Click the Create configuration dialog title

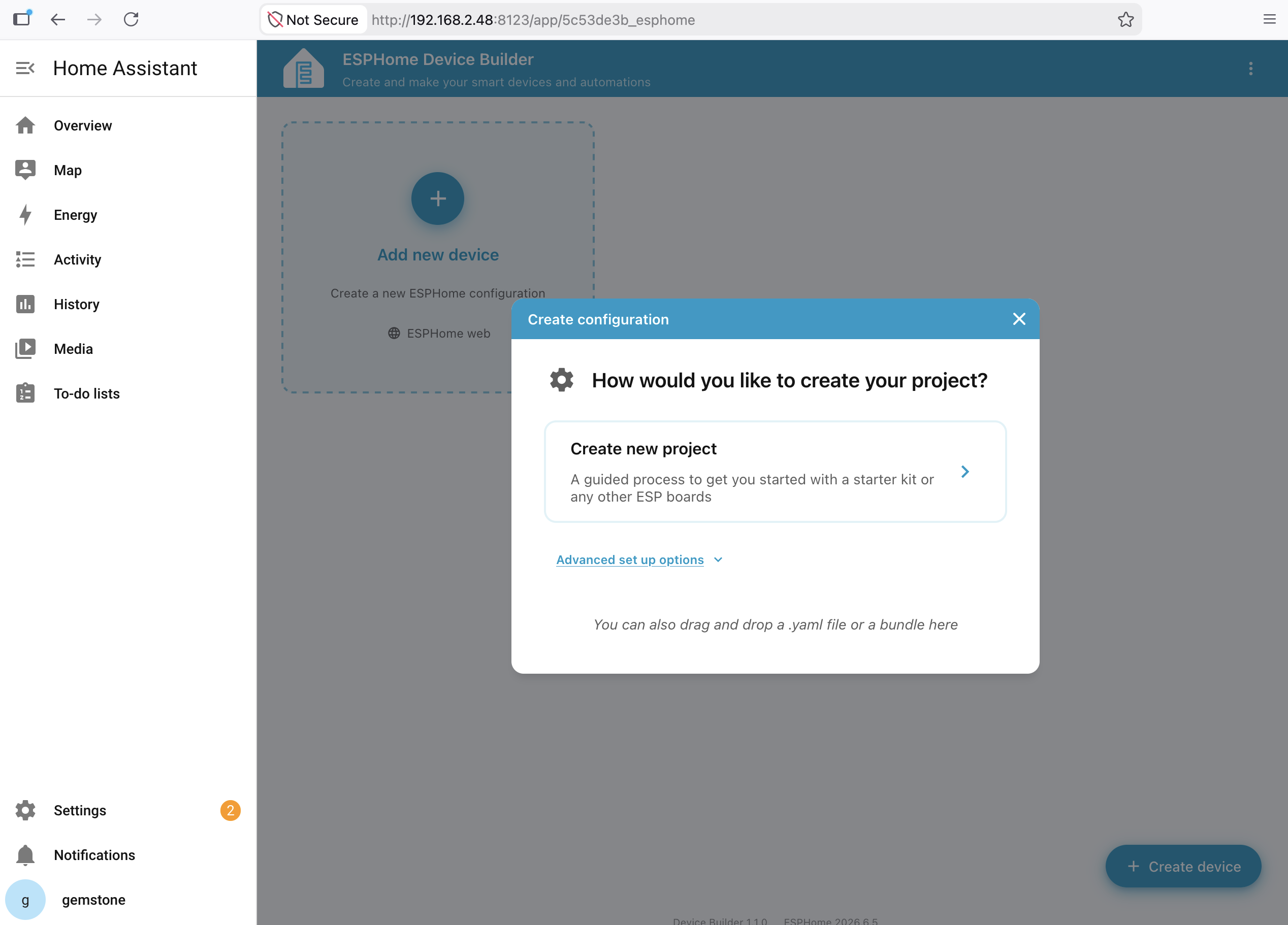(x=598, y=319)
